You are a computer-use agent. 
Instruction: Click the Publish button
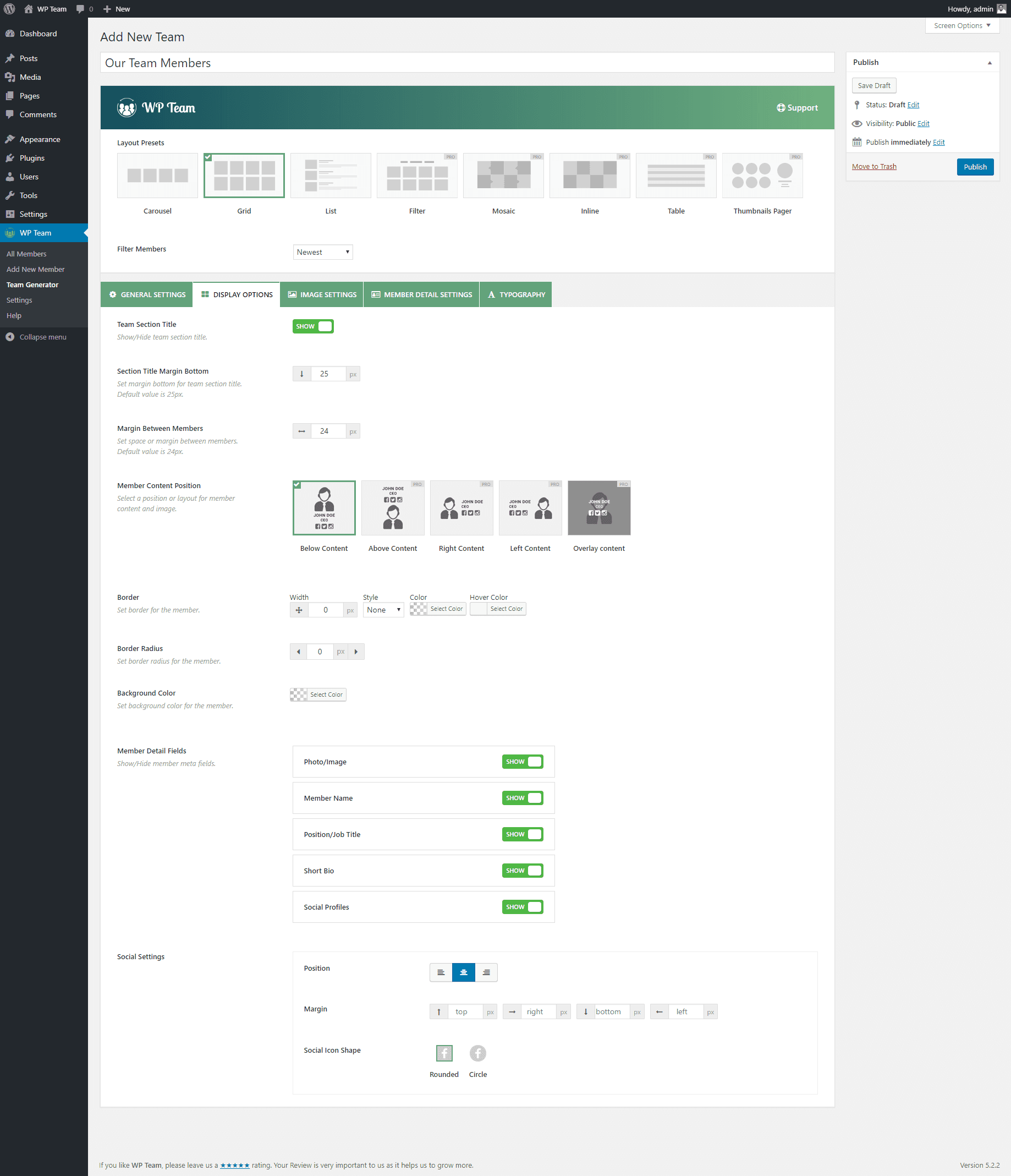coord(975,167)
